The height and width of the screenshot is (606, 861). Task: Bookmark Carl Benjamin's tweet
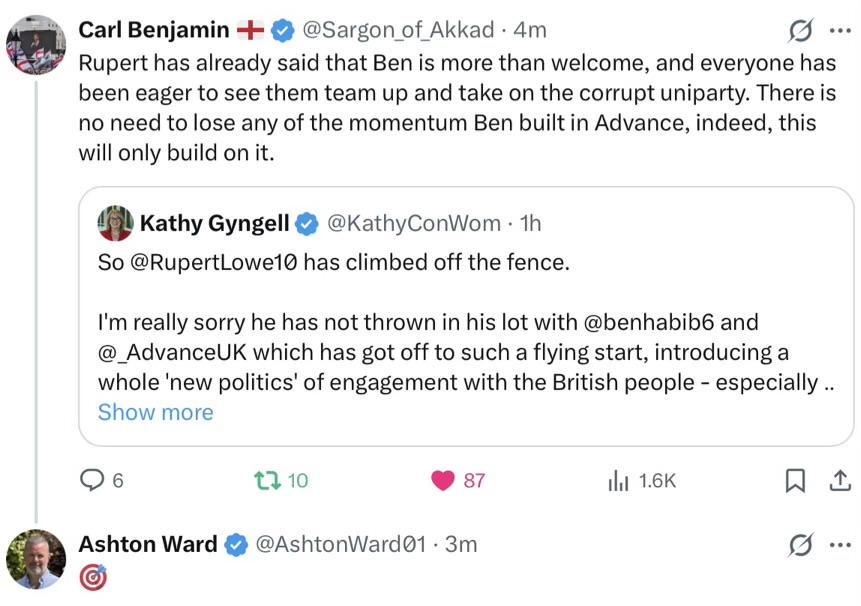[x=795, y=481]
